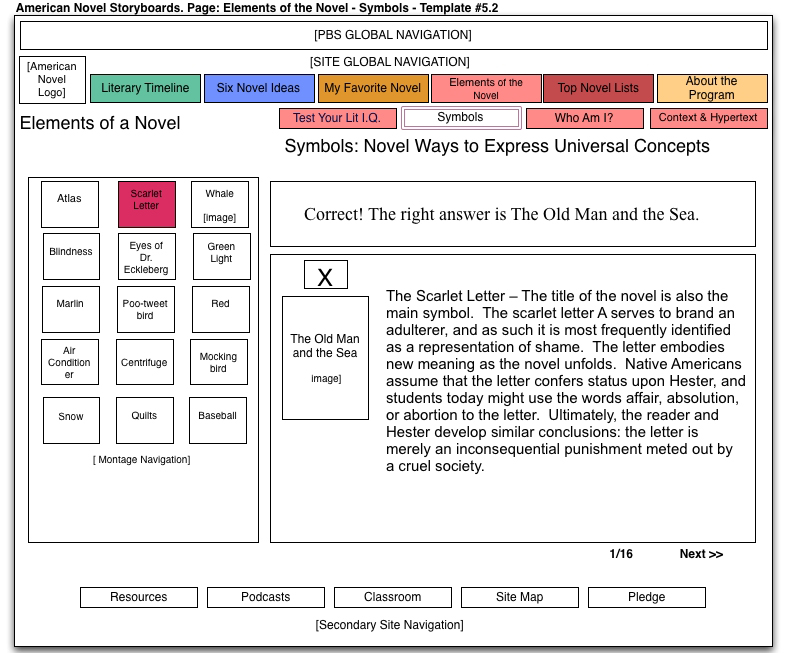Open Top Novel Lists tab
Screen dimensions: 804x653
click(598, 88)
